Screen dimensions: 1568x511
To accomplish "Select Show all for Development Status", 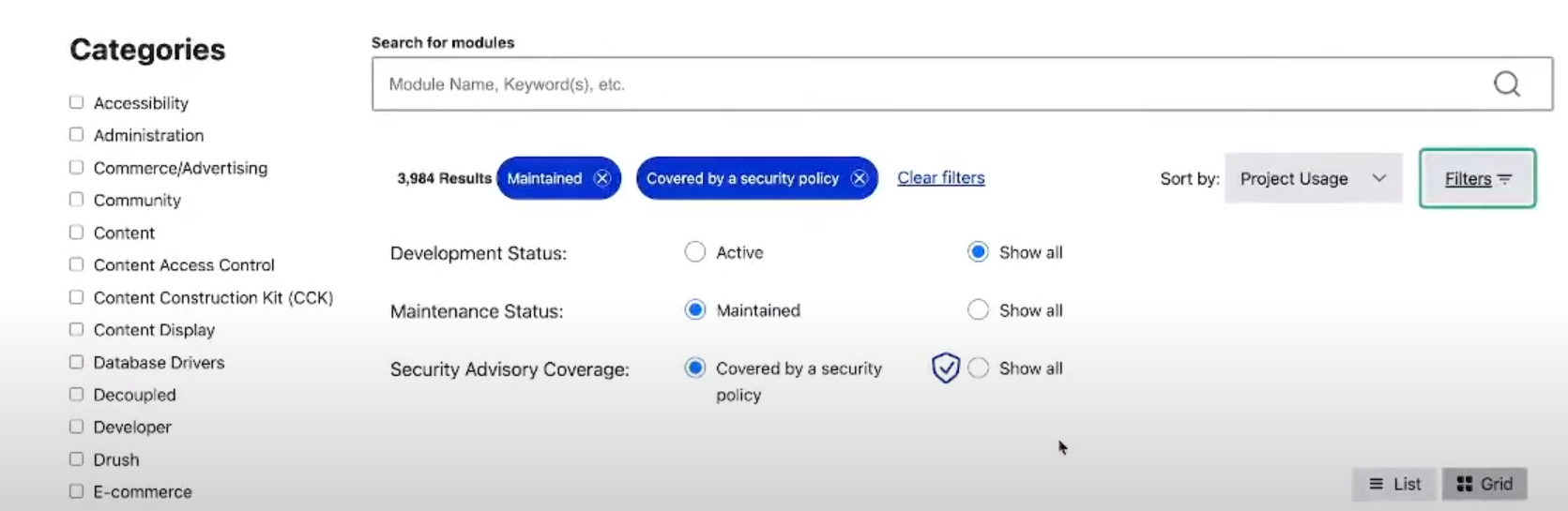I will [978, 252].
